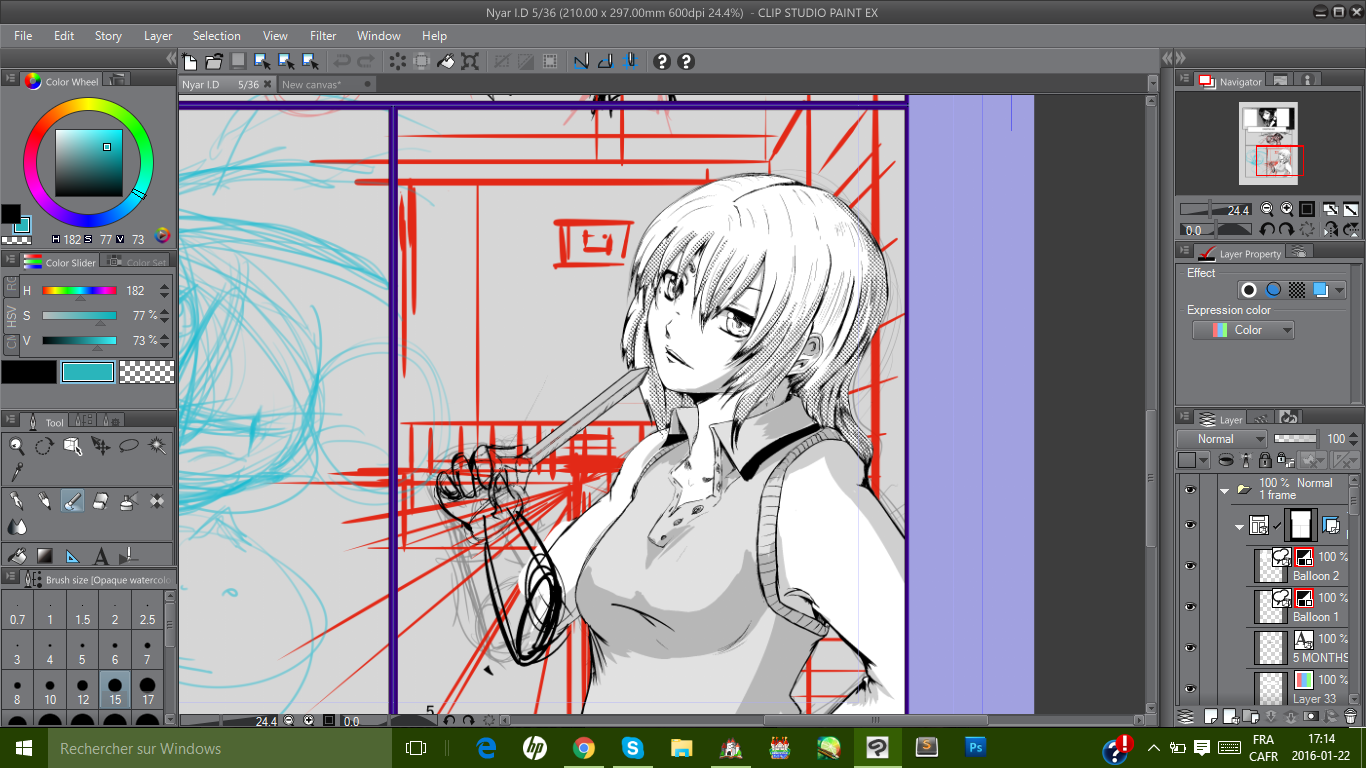Collapse the frame border layer group
This screenshot has width=1366, height=768.
[1240, 526]
